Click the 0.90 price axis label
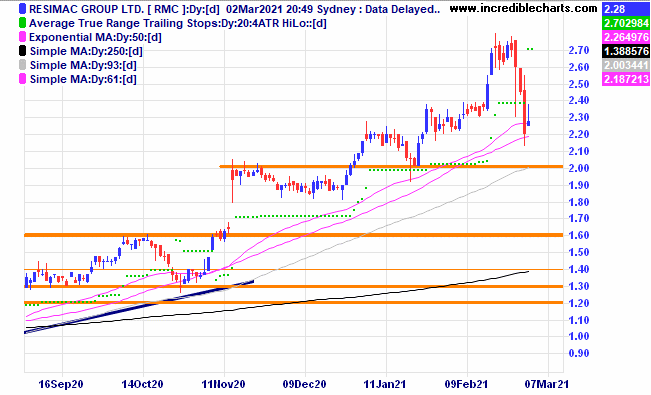 pos(579,353)
